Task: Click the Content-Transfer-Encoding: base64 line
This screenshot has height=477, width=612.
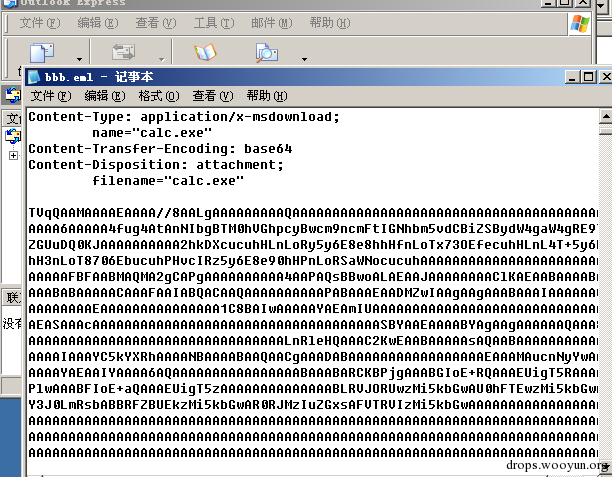Action: pyautogui.click(x=160, y=149)
